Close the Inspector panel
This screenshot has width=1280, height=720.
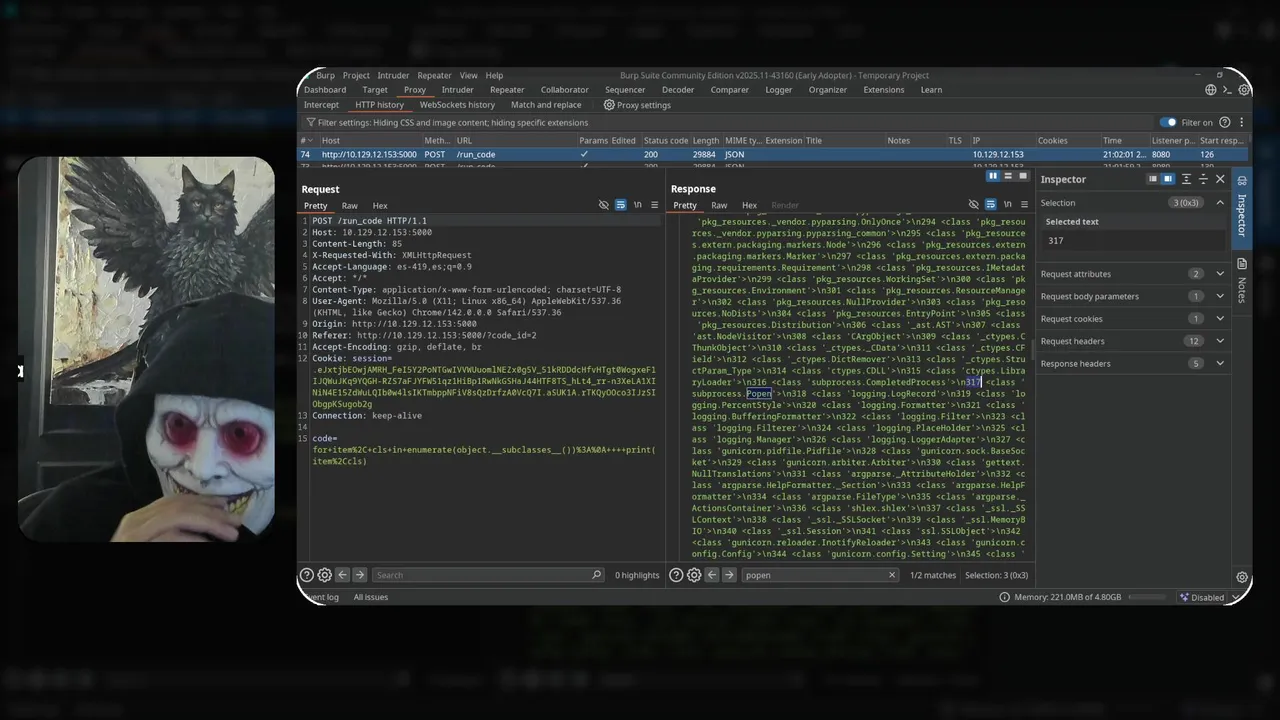pos(1220,179)
